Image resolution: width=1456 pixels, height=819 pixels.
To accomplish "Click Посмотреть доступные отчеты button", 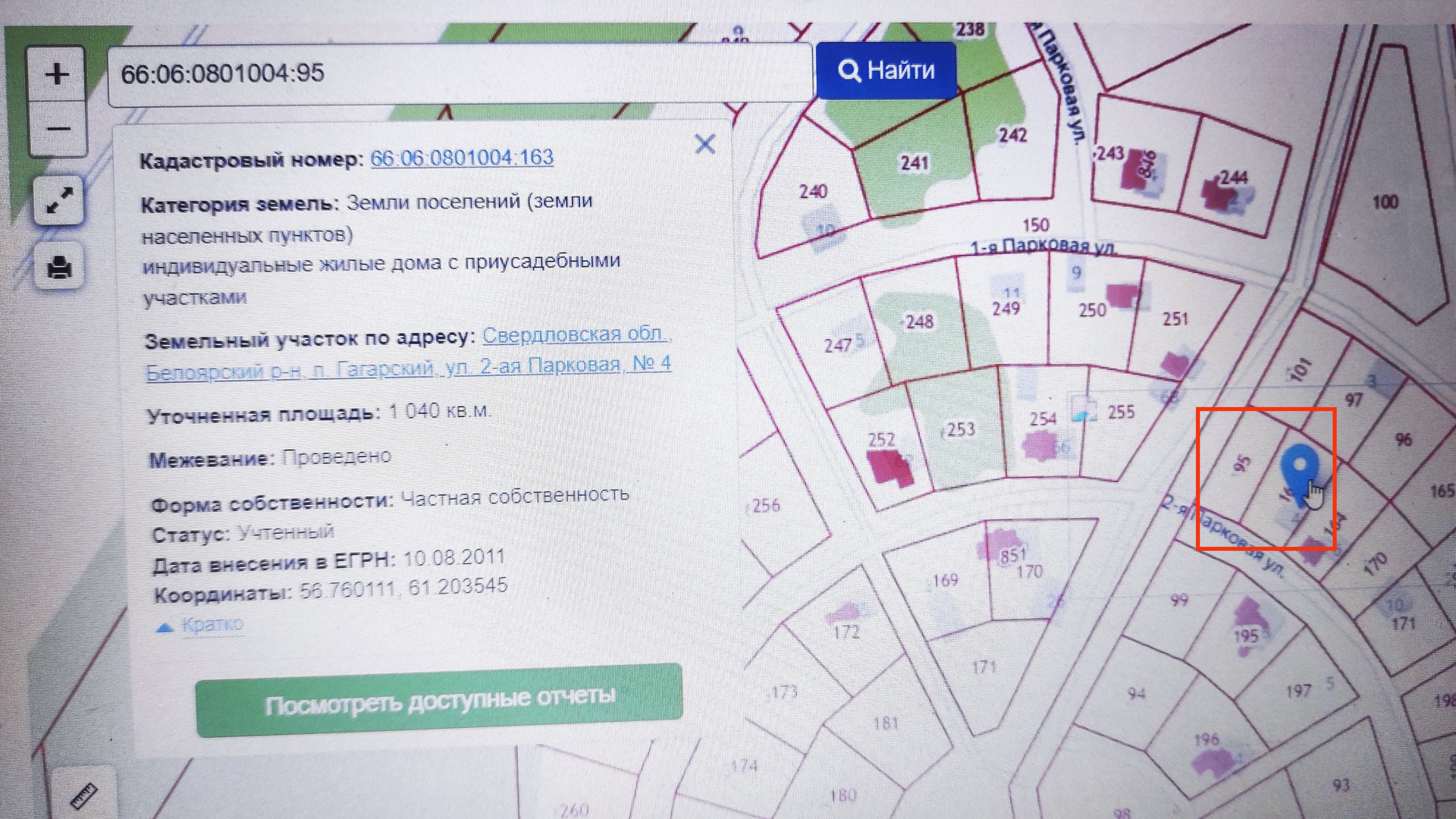I will point(439,701).
